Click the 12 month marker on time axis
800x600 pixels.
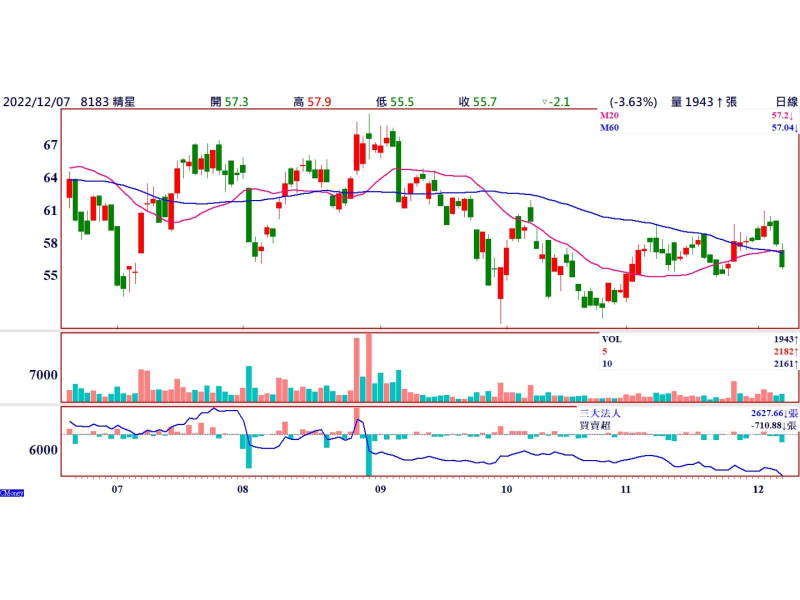(759, 489)
